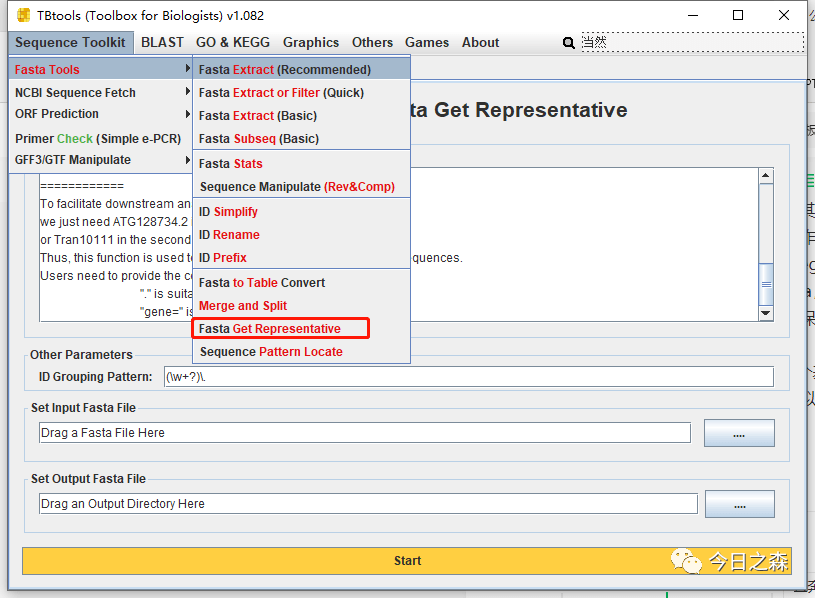Open the Games menu
The height and width of the screenshot is (598, 815).
pyautogui.click(x=427, y=43)
